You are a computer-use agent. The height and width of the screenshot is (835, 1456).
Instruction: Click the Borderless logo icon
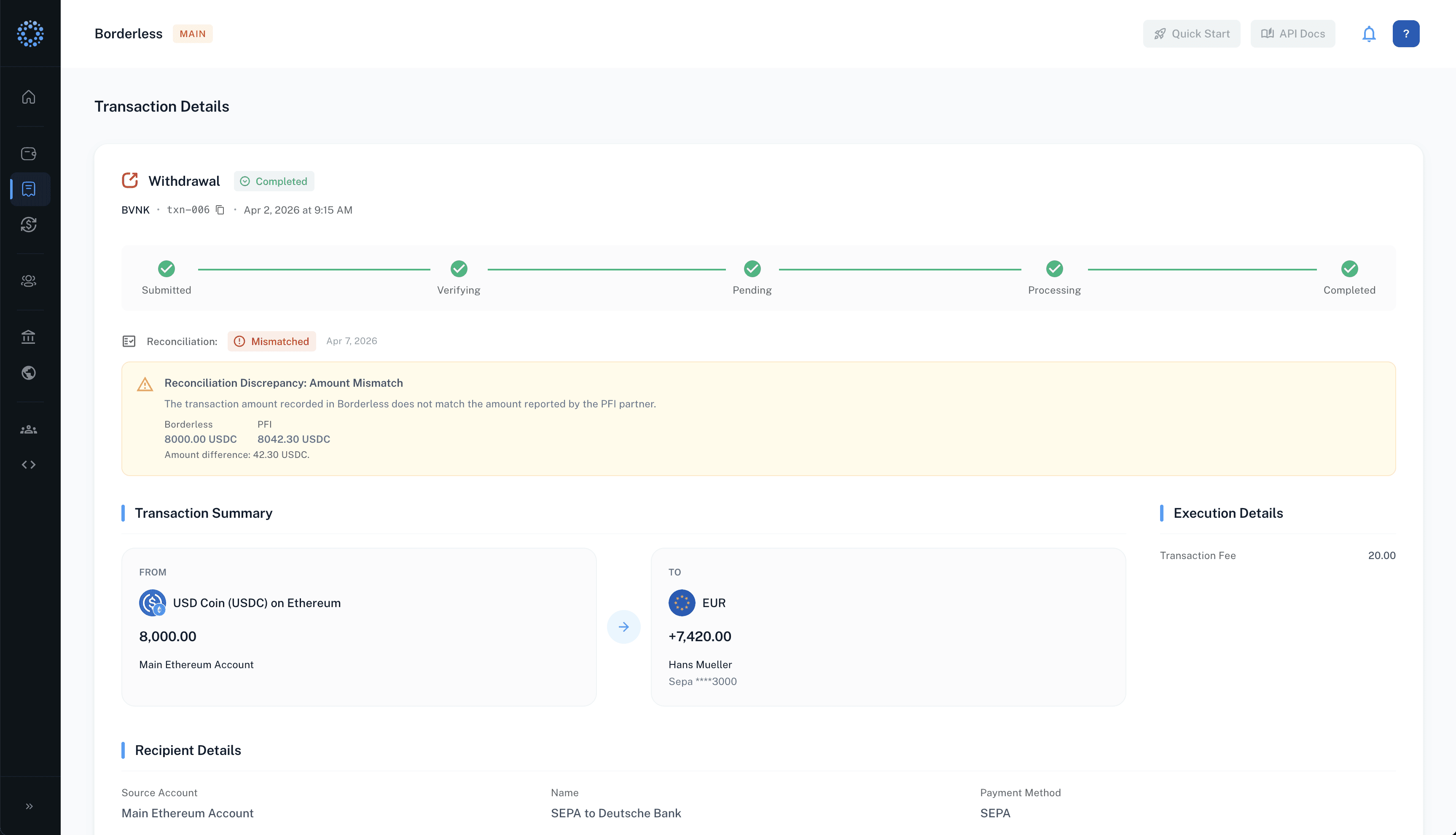(x=30, y=34)
